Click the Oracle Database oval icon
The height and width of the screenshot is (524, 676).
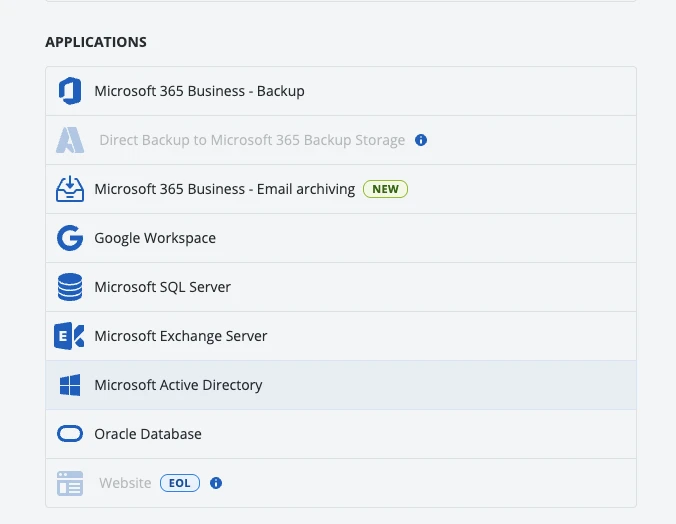70,433
